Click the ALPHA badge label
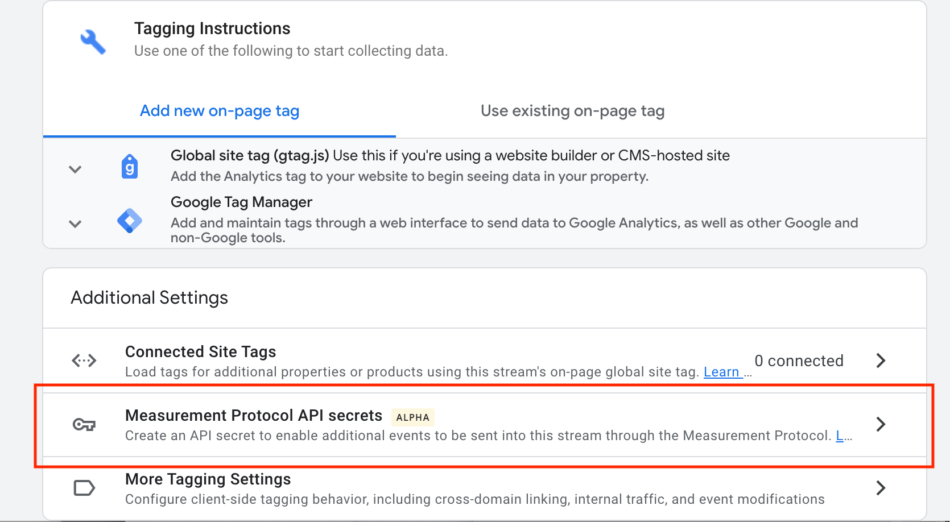 pyautogui.click(x=413, y=417)
